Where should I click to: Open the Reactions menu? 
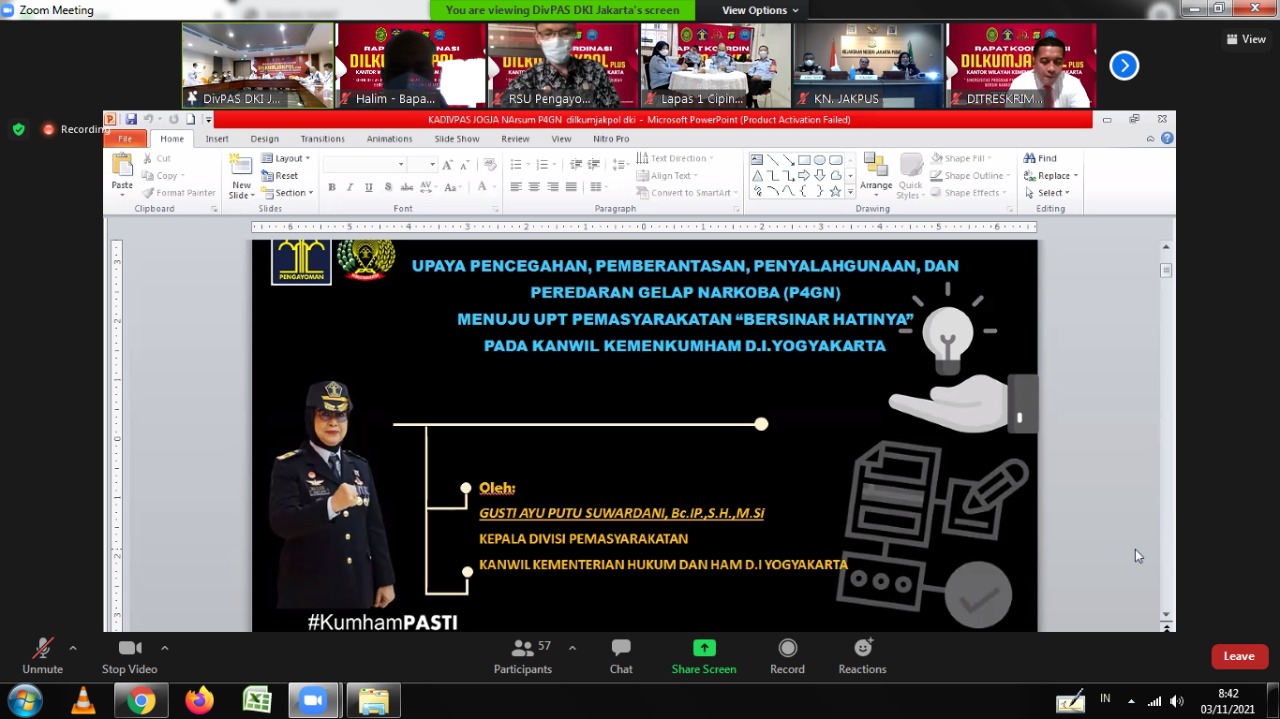(x=862, y=657)
